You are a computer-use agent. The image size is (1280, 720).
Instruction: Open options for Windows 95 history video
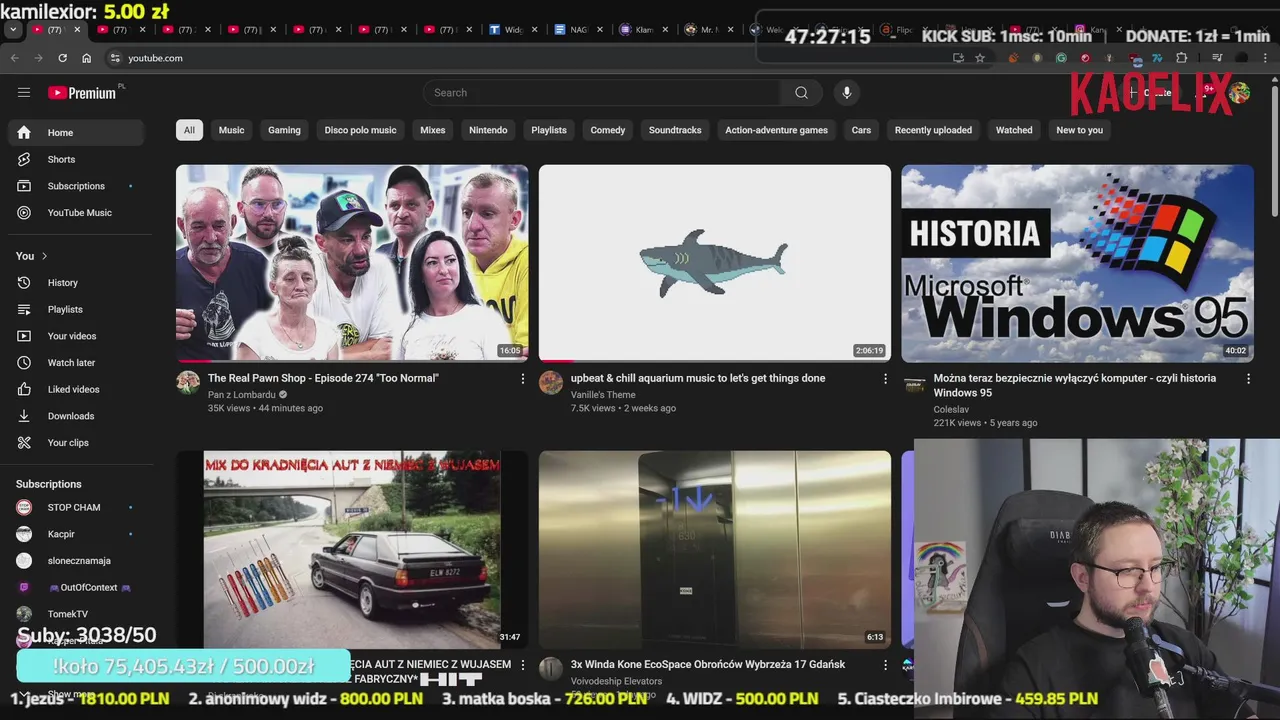(x=1248, y=379)
